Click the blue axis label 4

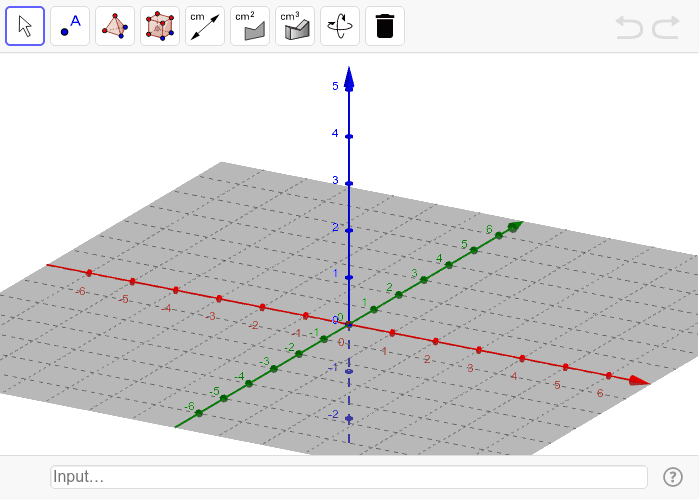pos(335,133)
